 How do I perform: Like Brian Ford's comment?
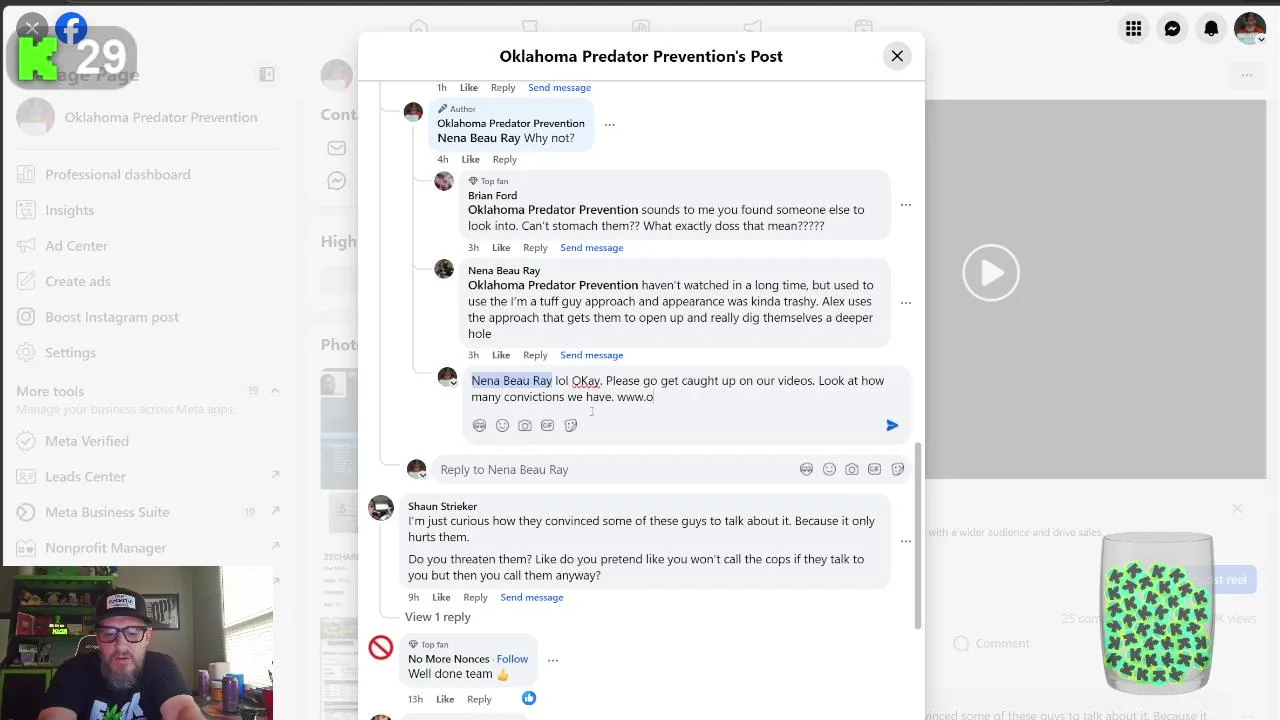501,248
